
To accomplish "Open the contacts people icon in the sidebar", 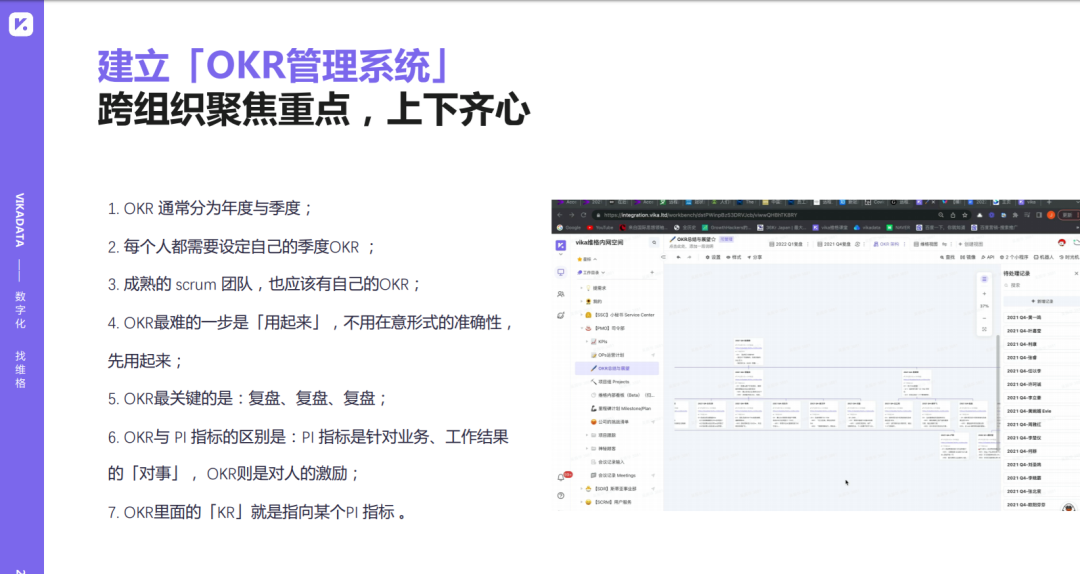I will pyautogui.click(x=561, y=293).
